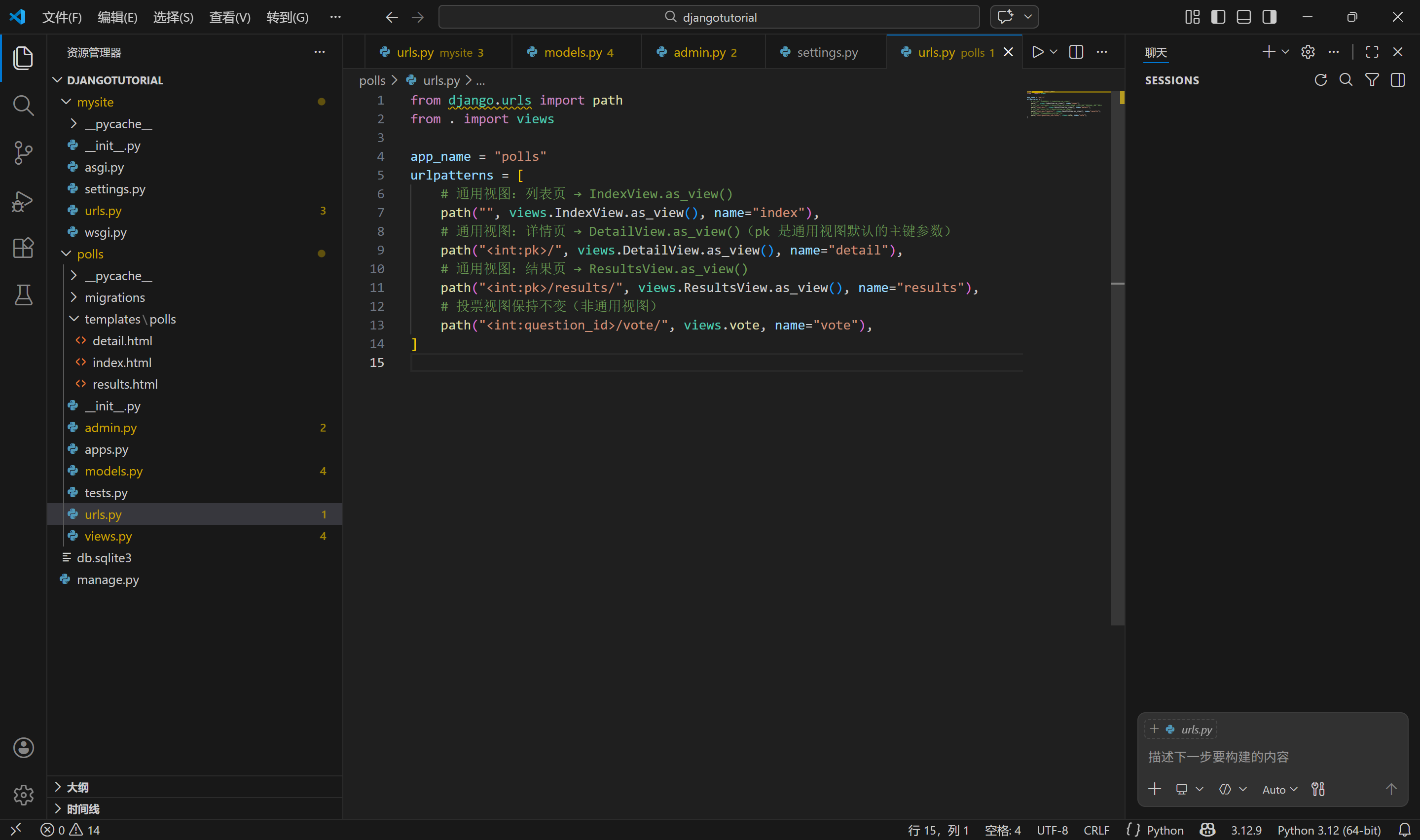The height and width of the screenshot is (840, 1420).
Task: Refresh the chat sessions list
Action: click(1320, 80)
